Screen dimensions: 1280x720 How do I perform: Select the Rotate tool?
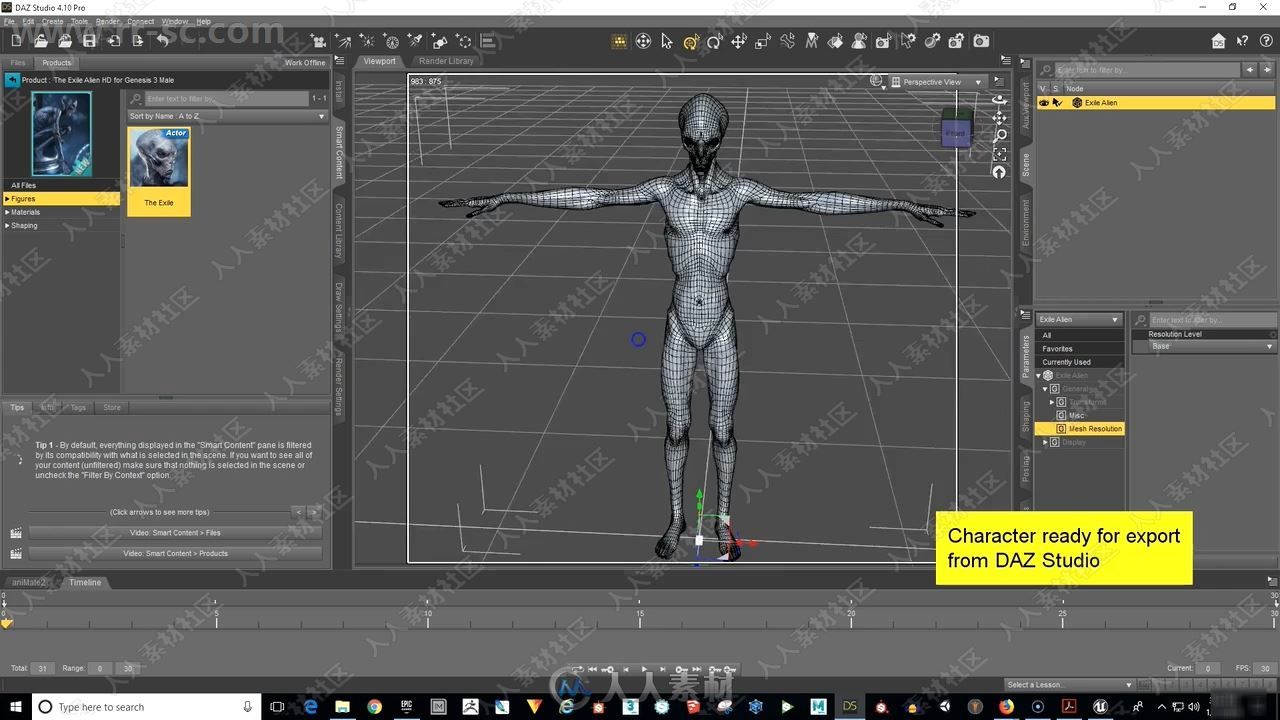pyautogui.click(x=714, y=41)
